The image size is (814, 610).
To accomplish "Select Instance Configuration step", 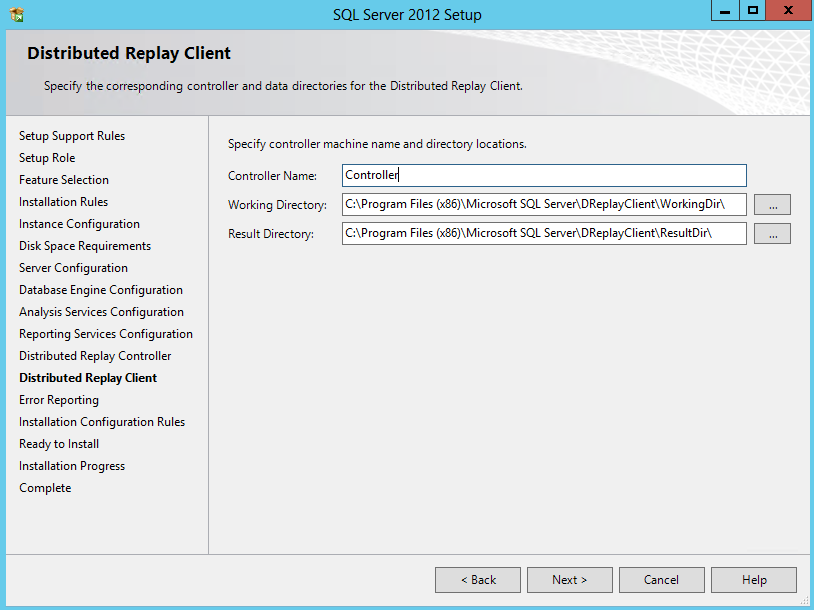I will tap(79, 224).
